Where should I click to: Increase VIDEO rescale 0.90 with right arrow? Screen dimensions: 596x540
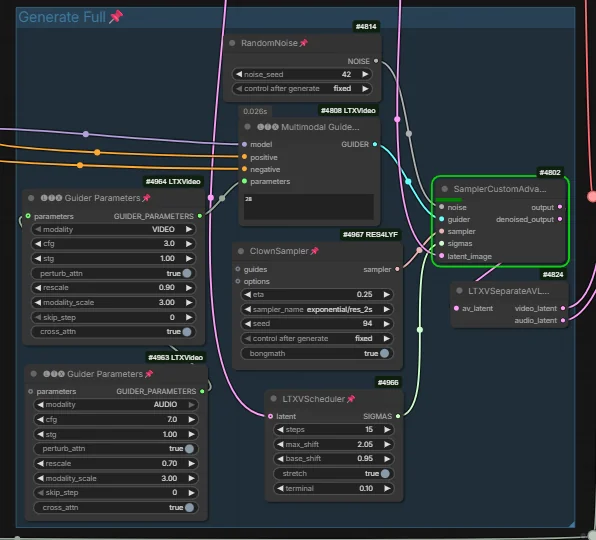tap(189, 288)
